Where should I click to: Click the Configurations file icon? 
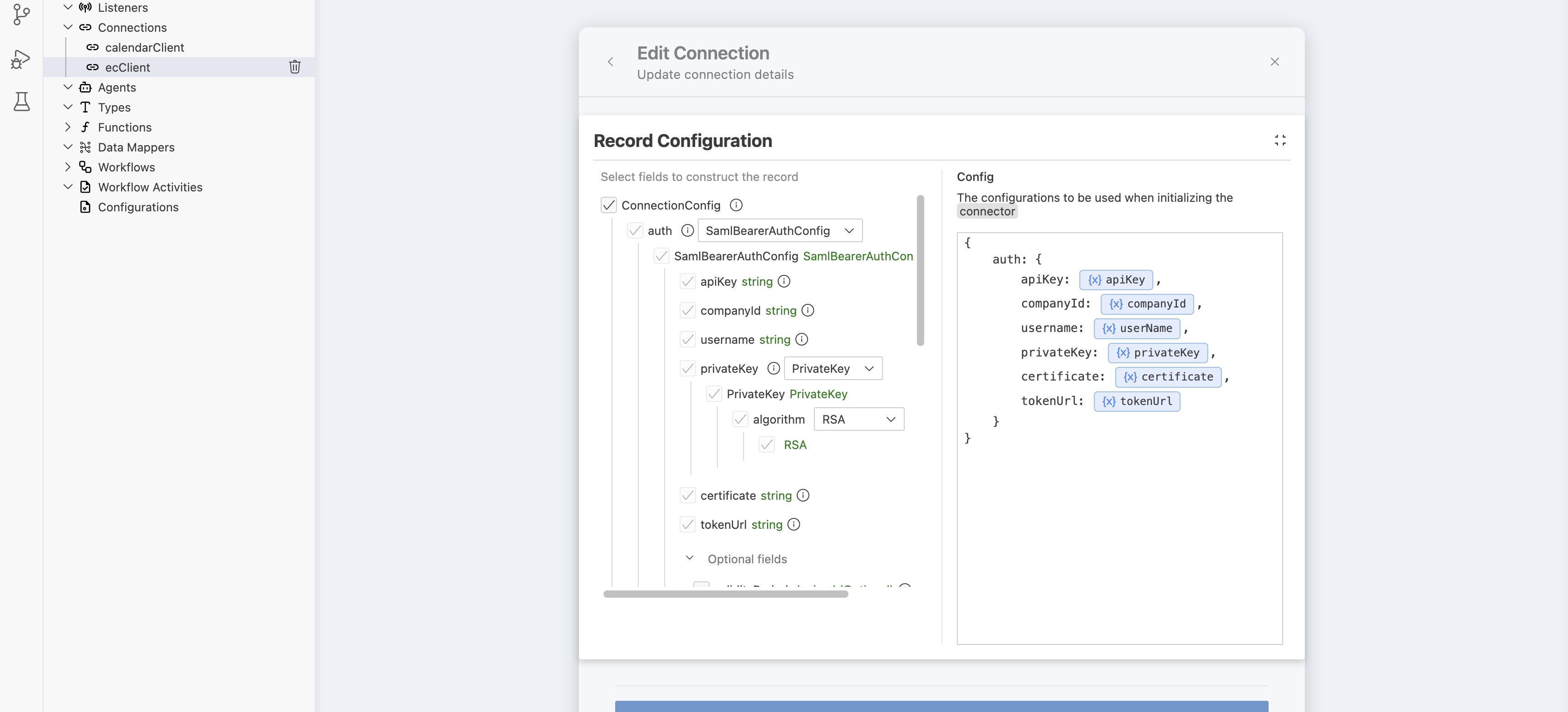click(85, 207)
